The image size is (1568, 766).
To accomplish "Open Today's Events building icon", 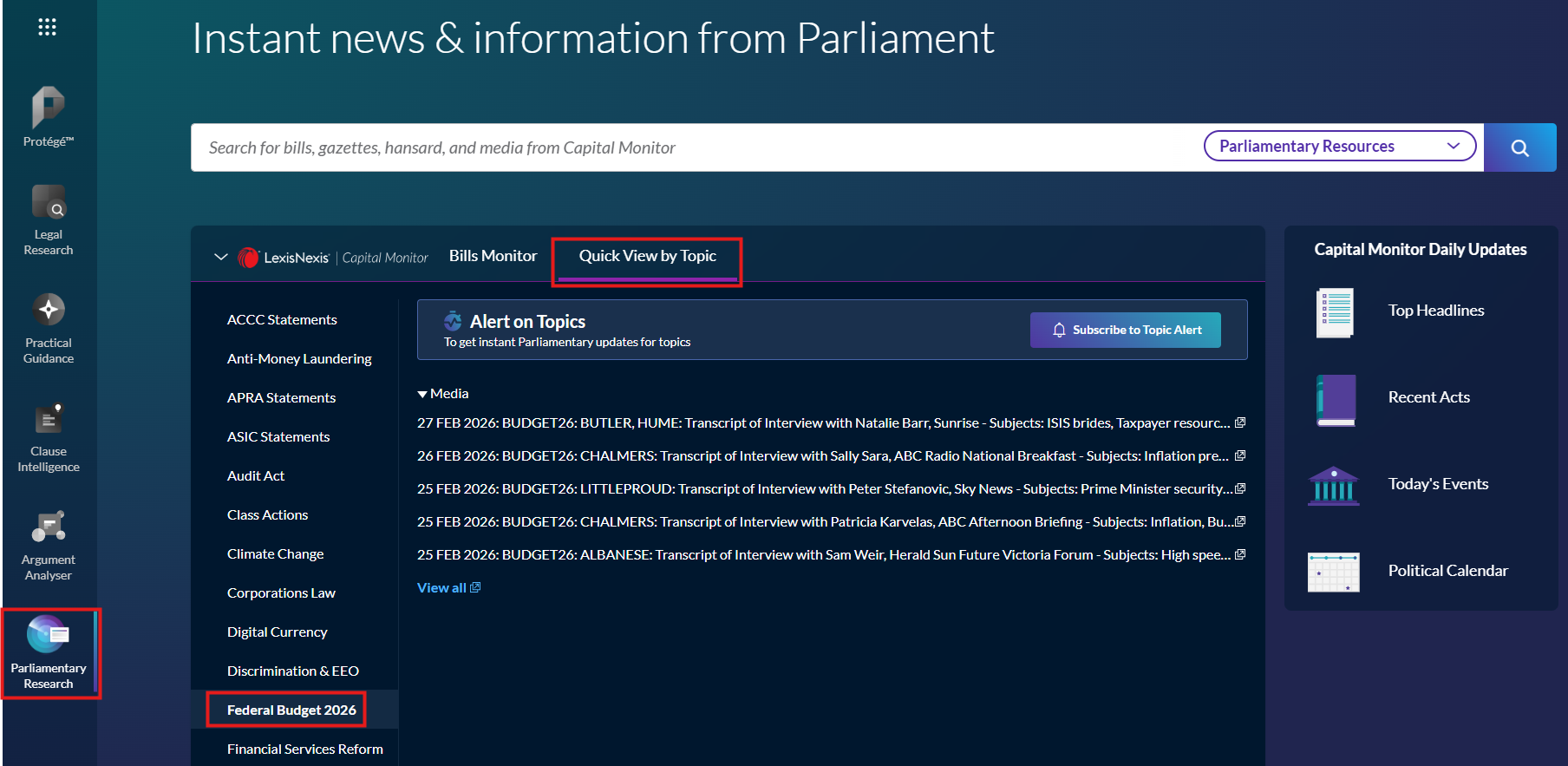I will point(1333,485).
